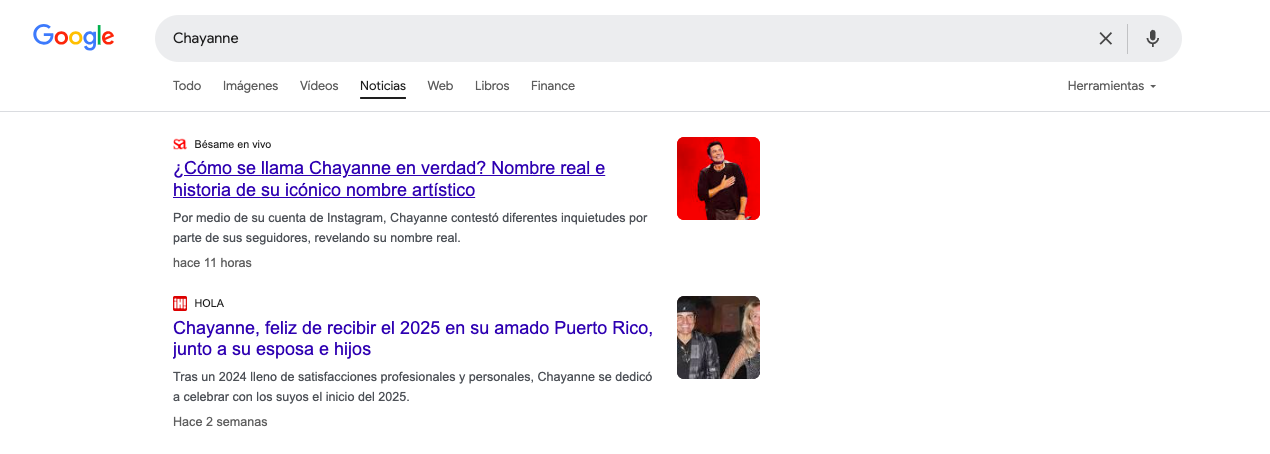This screenshot has height=454, width=1270.
Task: Click the HOLA source favicon
Action: [x=180, y=303]
